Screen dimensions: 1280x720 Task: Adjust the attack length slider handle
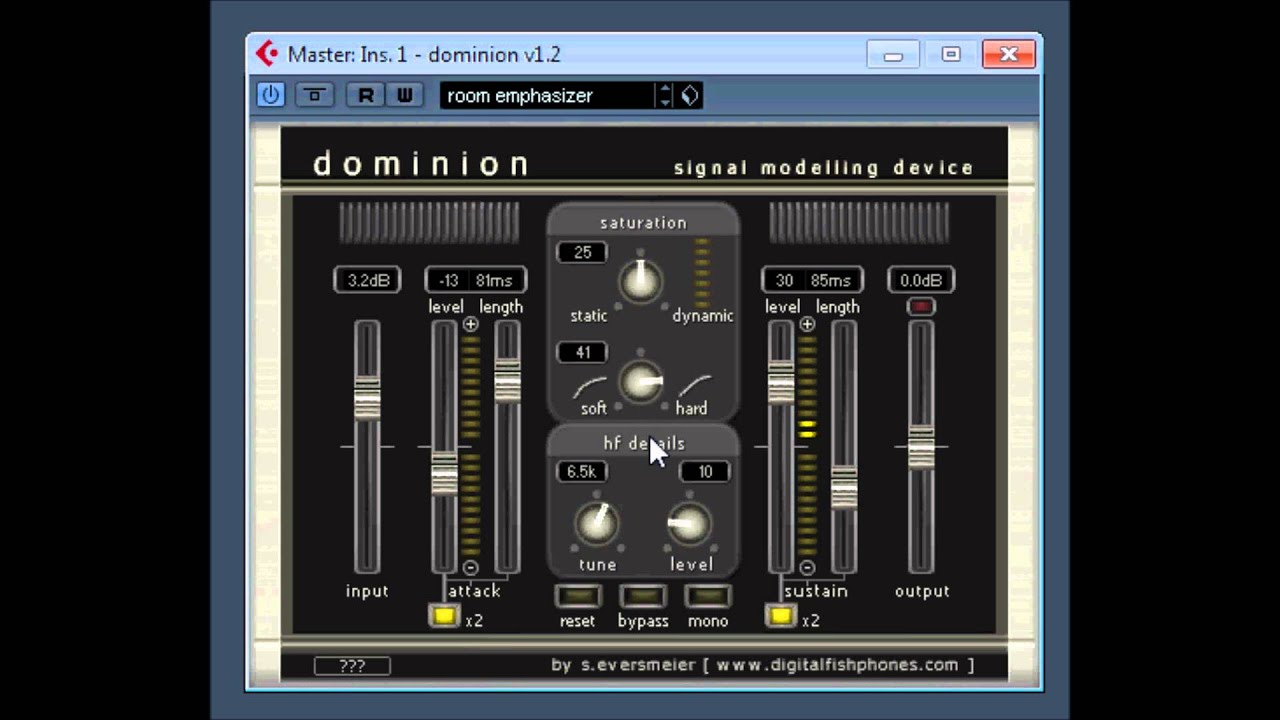pyautogui.click(x=507, y=380)
